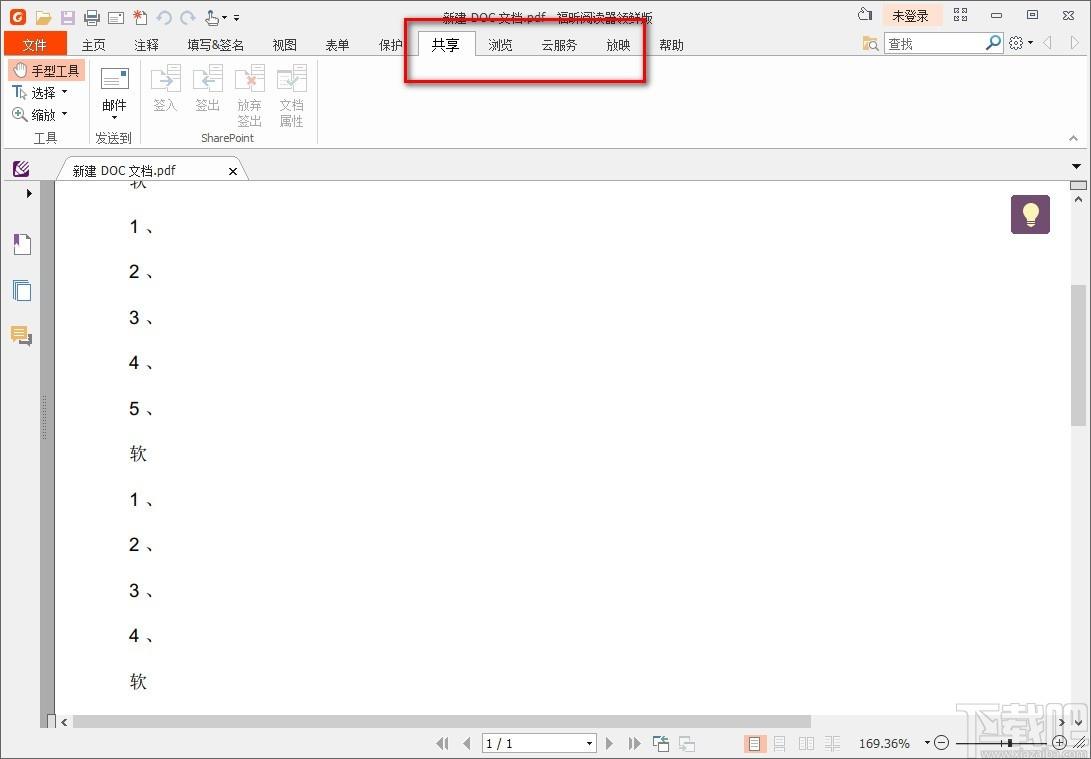Click in the 查找 search field
The width and height of the screenshot is (1091, 759).
click(x=934, y=43)
